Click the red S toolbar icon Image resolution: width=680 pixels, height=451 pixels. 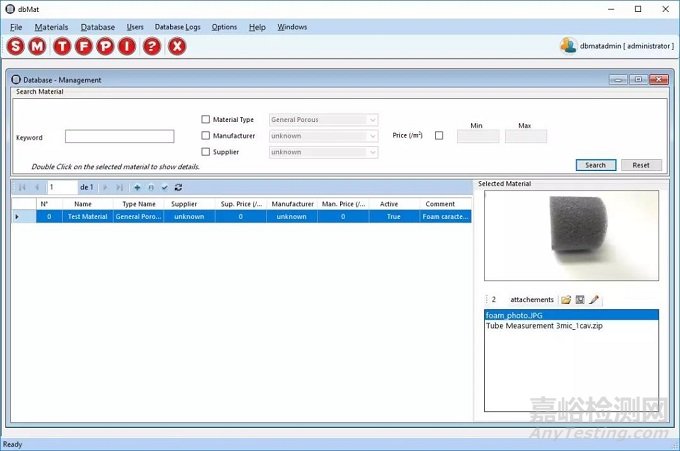pos(15,46)
